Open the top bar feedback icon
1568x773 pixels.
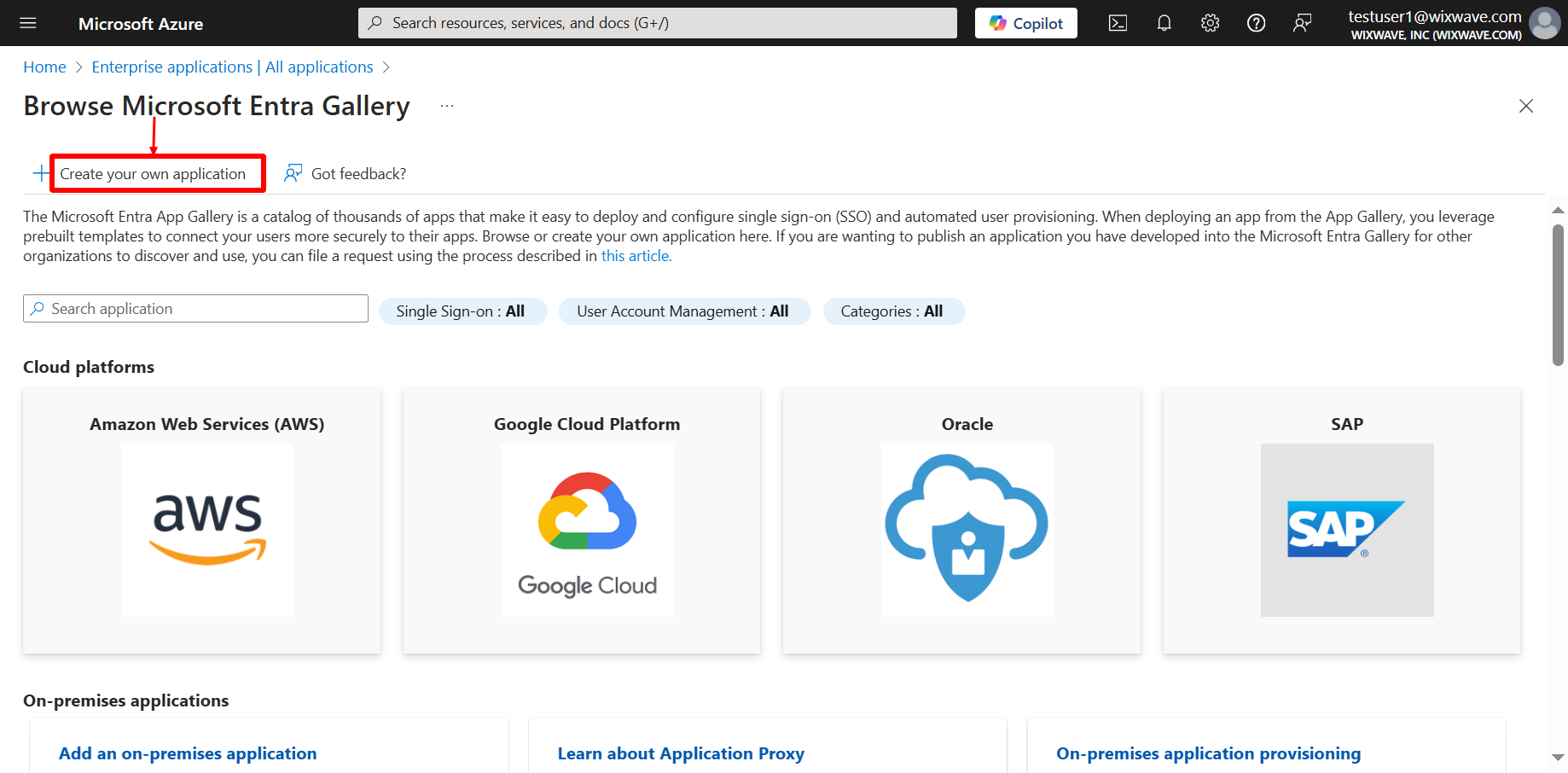coord(1302,23)
